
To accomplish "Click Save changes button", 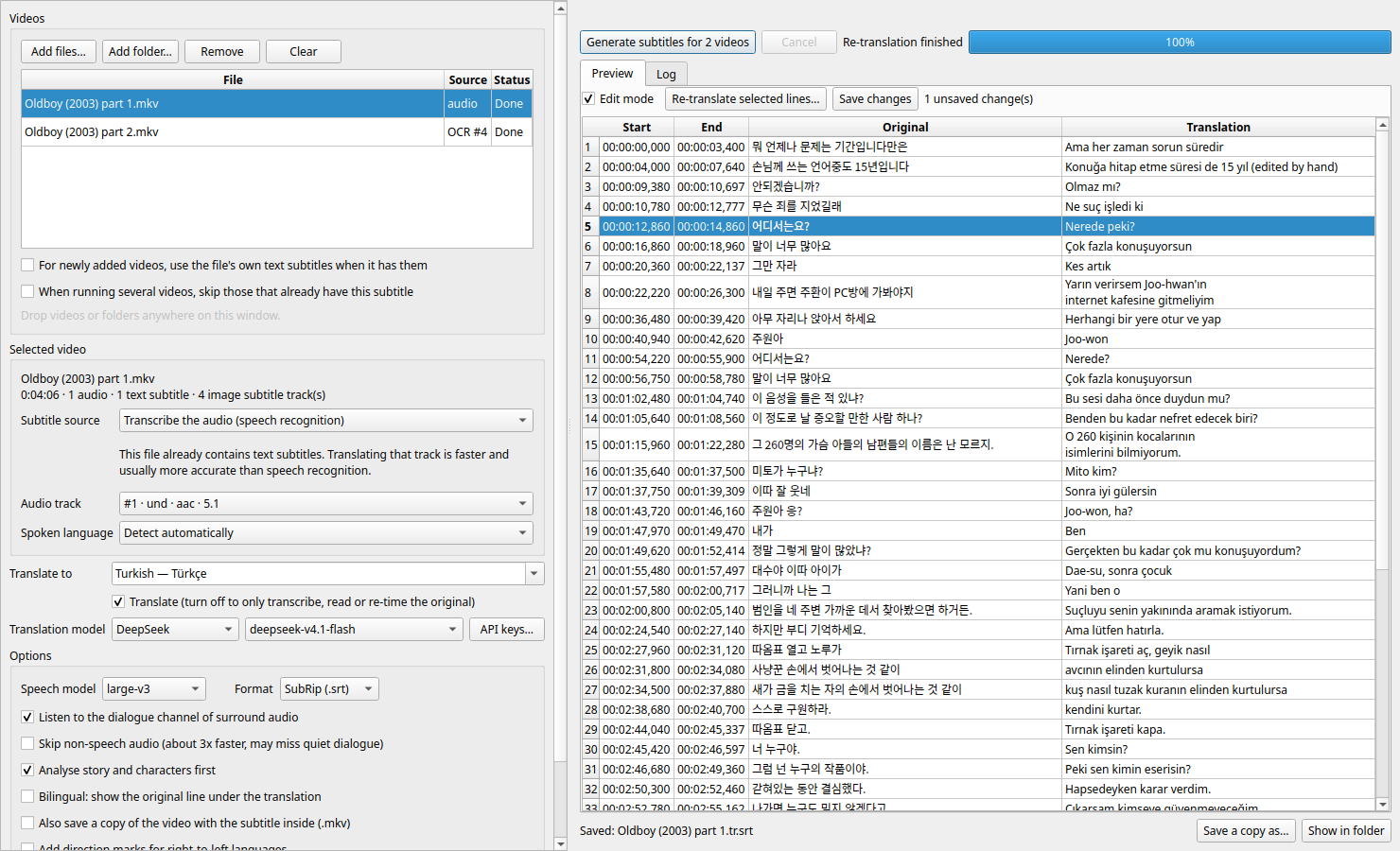I will 875,99.
